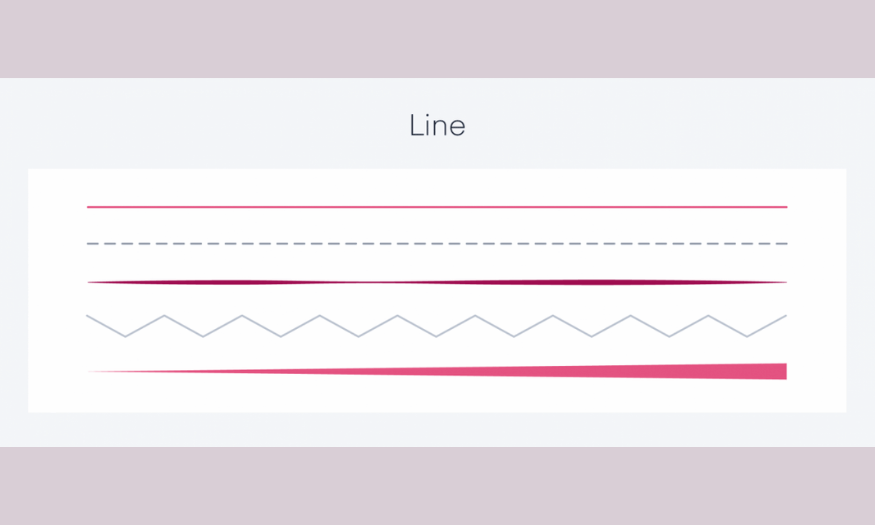This screenshot has width=875, height=525.
Task: Click the last dash of the dashed line
Action: [x=781, y=244]
